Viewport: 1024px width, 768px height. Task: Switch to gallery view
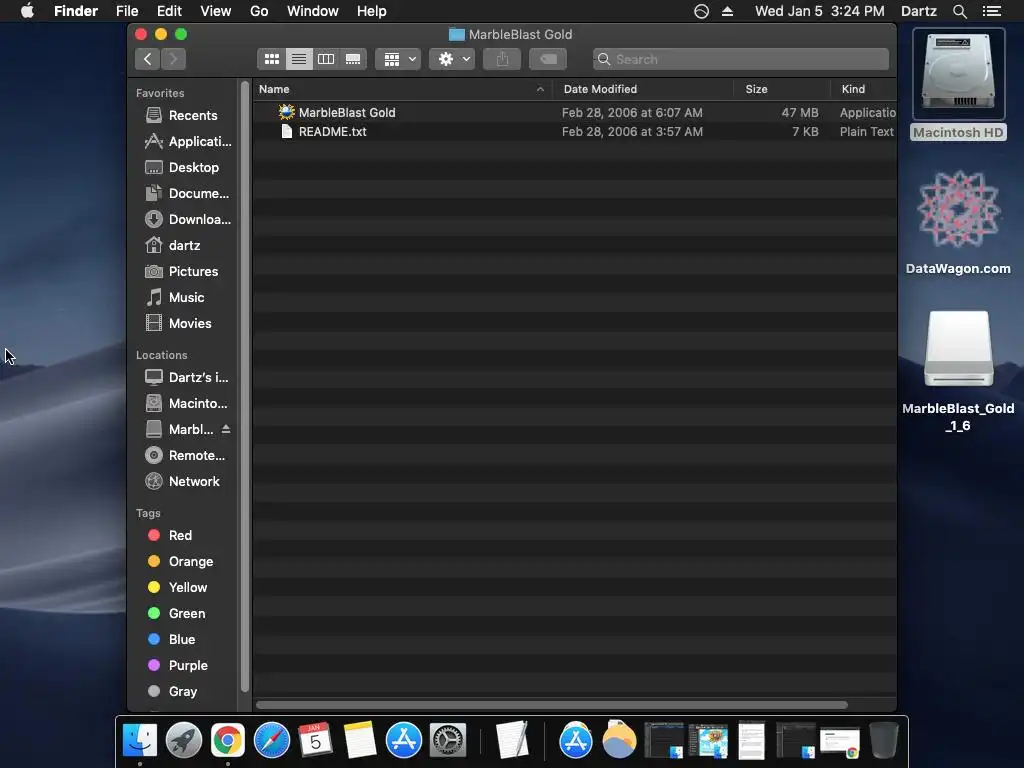pyautogui.click(x=353, y=59)
